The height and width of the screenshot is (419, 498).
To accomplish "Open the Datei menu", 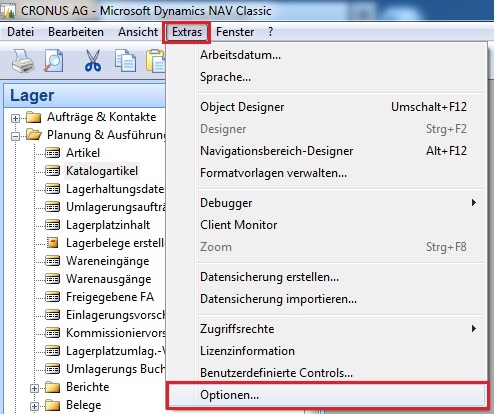I will click(21, 32).
